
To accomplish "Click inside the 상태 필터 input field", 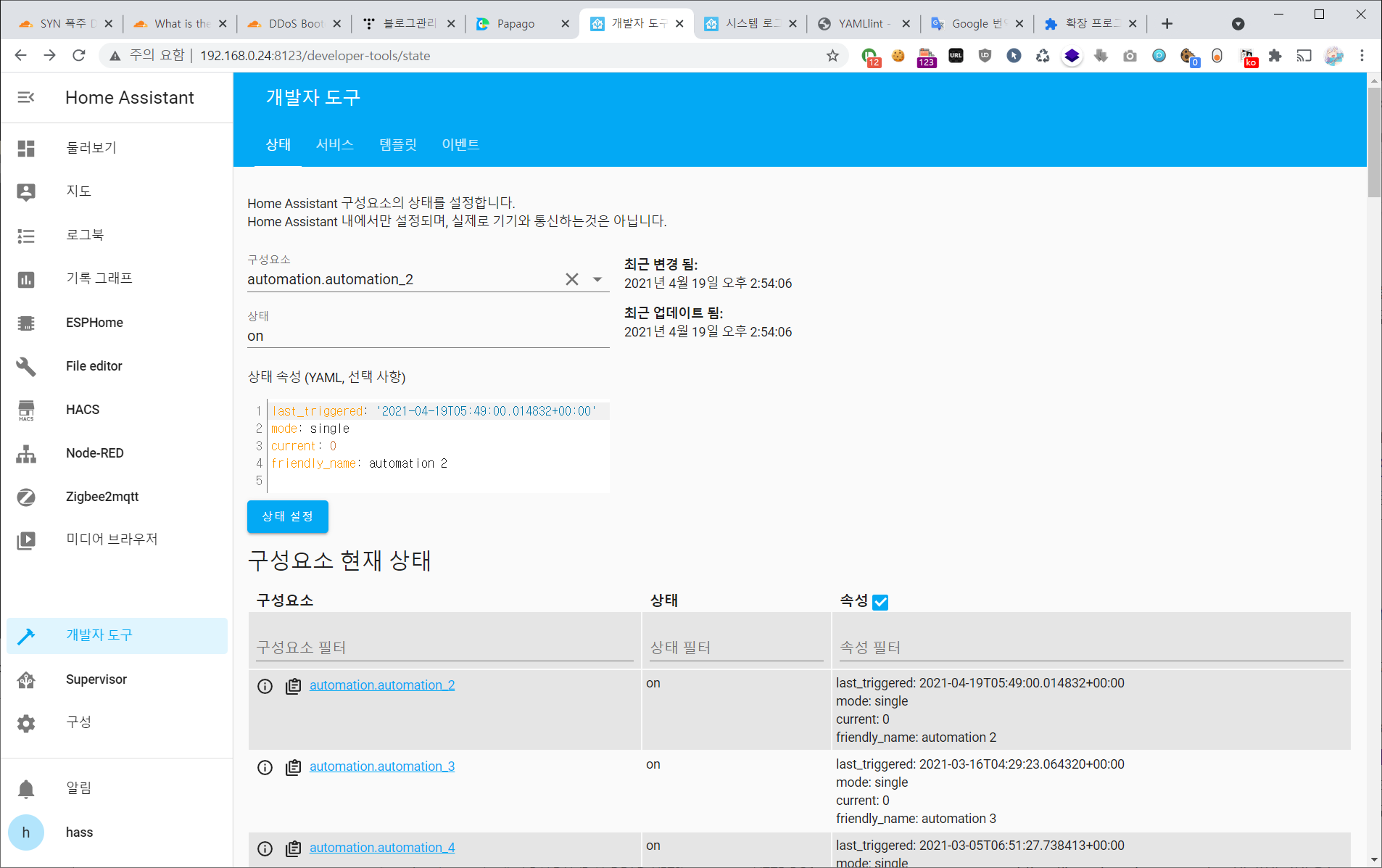I will pos(732,647).
